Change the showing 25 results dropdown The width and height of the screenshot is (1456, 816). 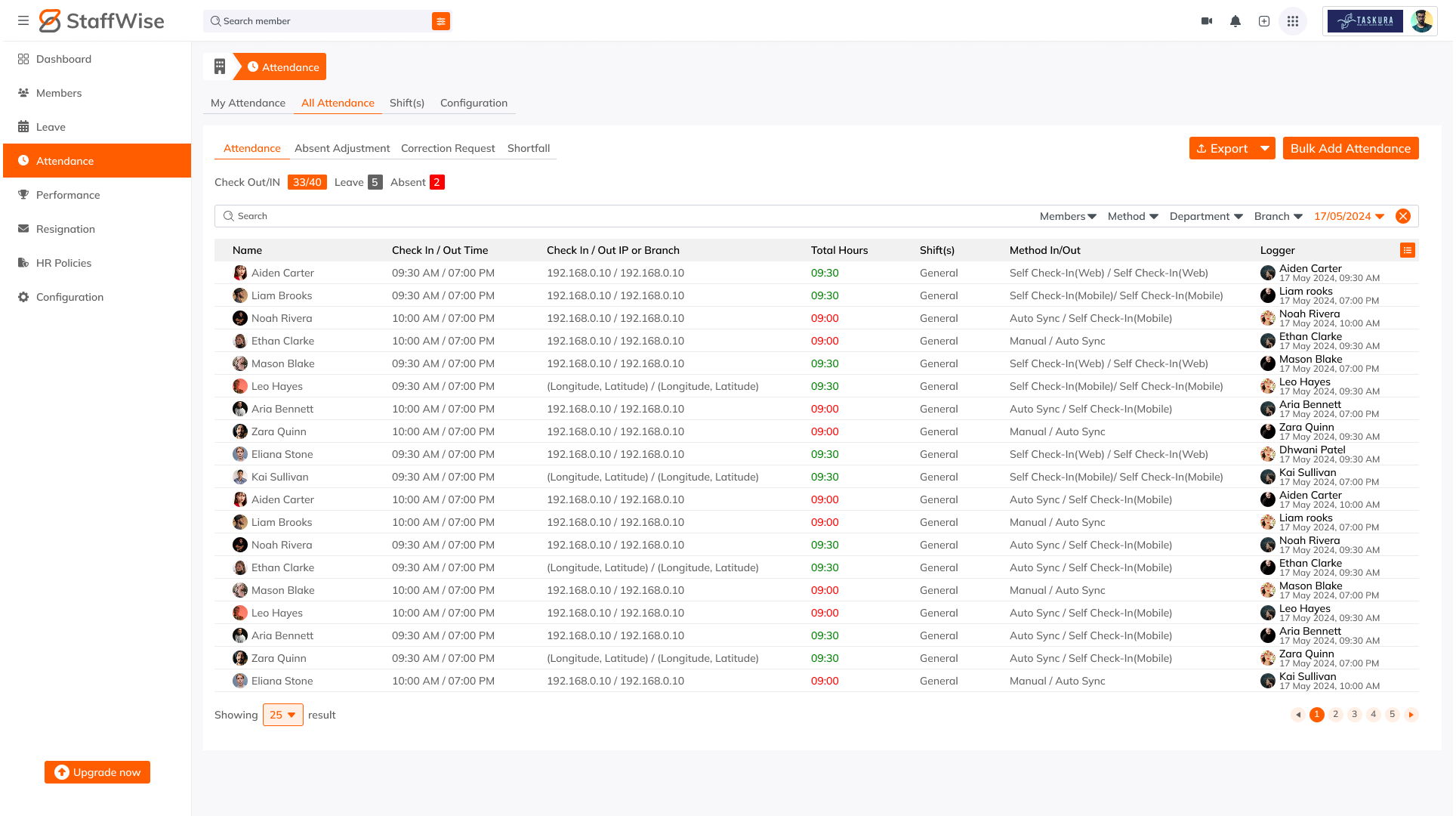[x=282, y=715]
